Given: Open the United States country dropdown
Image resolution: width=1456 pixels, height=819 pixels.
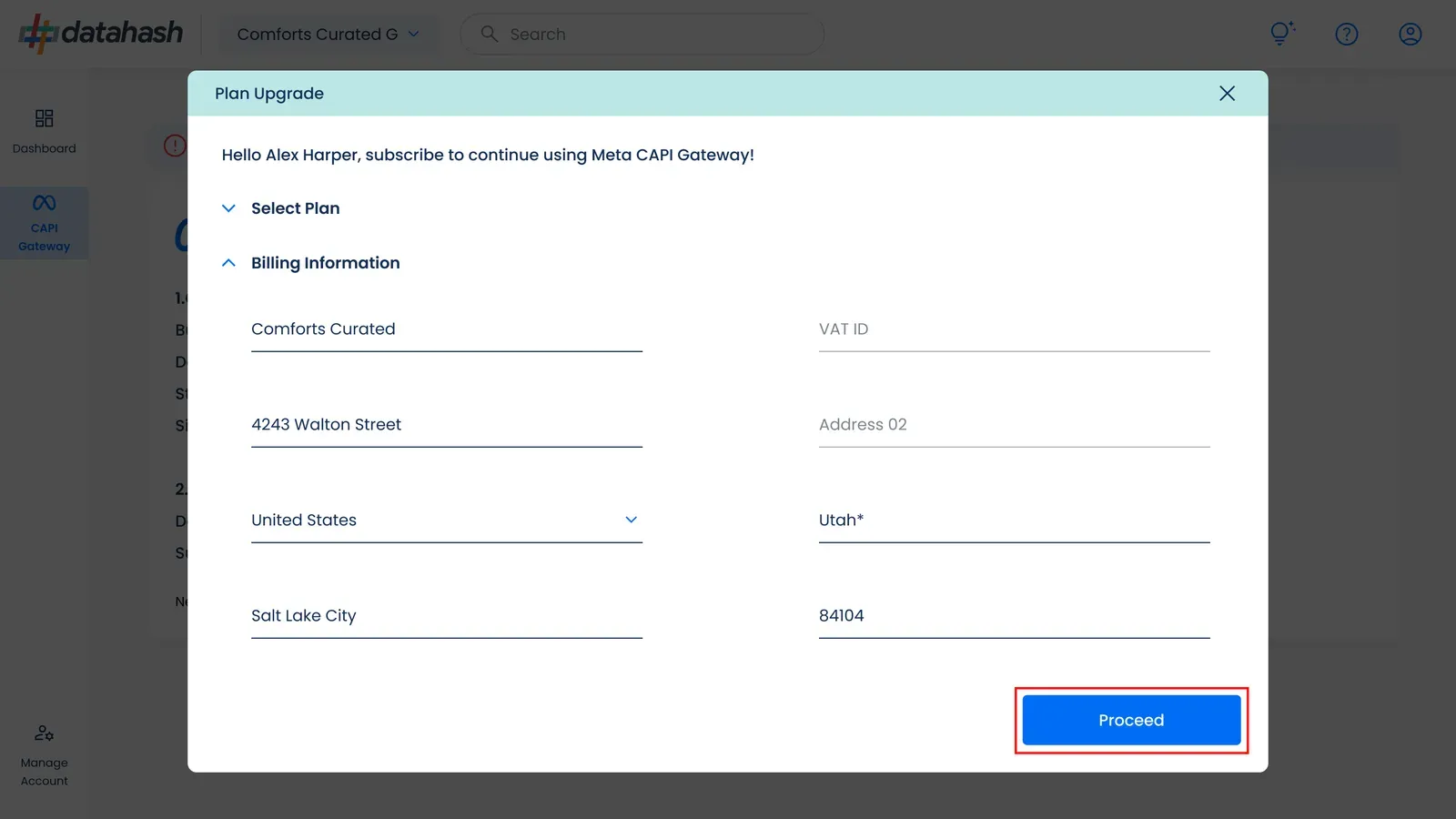Looking at the screenshot, I should pos(447,521).
